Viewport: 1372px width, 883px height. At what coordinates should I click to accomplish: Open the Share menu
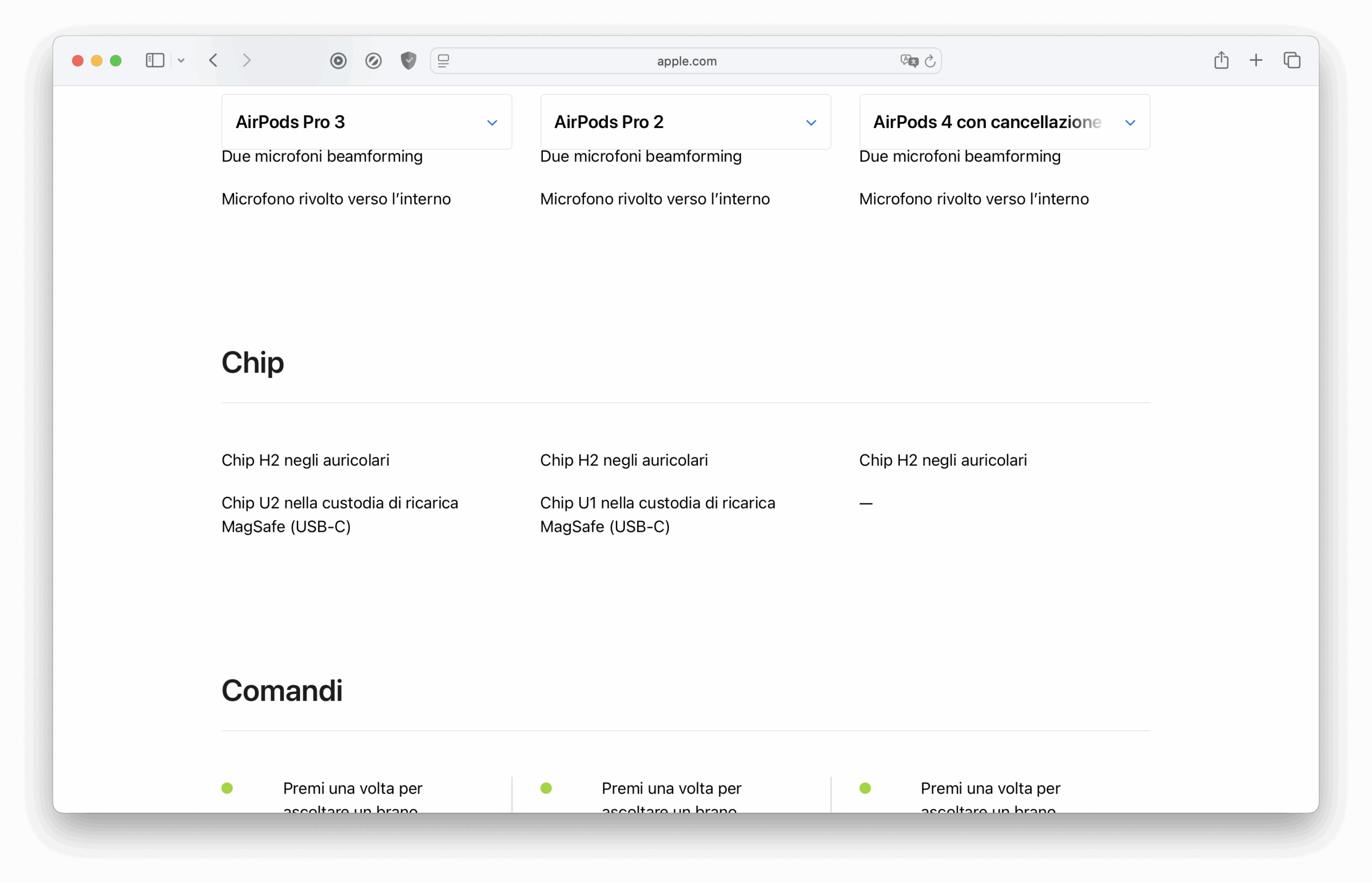coord(1221,60)
